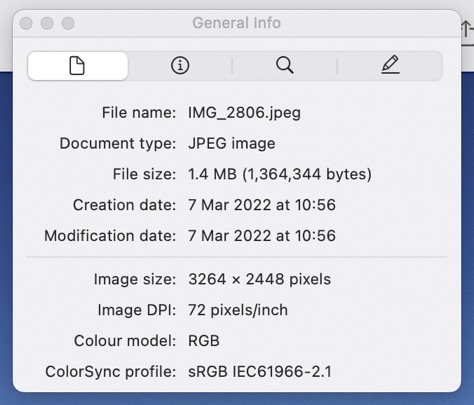Click the Creation date: label

coord(124,205)
